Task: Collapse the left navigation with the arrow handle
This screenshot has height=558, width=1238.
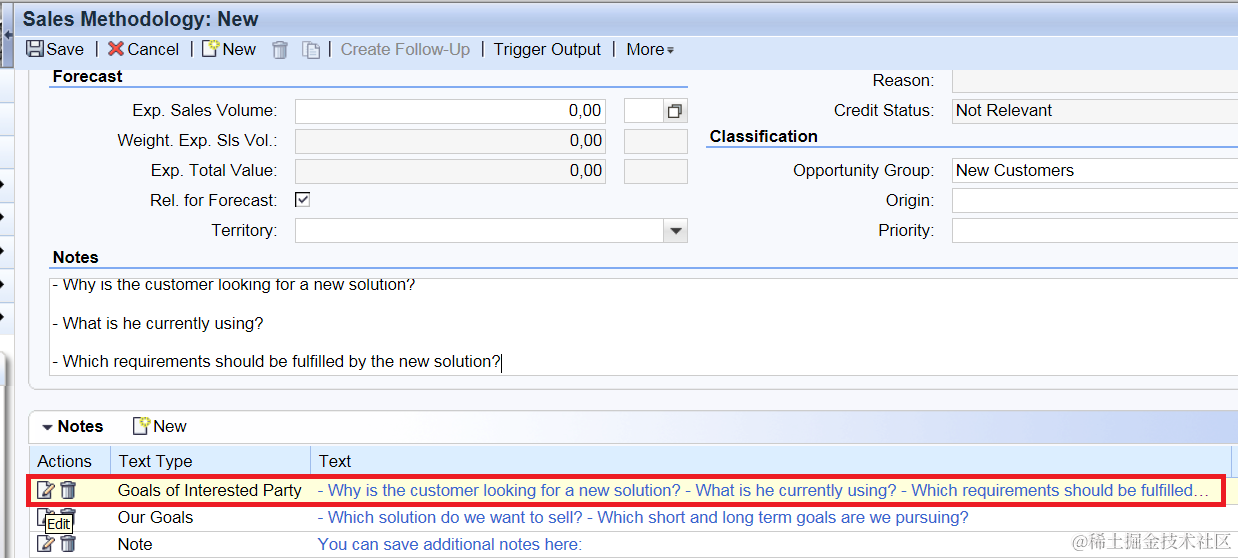Action: [x=8, y=34]
